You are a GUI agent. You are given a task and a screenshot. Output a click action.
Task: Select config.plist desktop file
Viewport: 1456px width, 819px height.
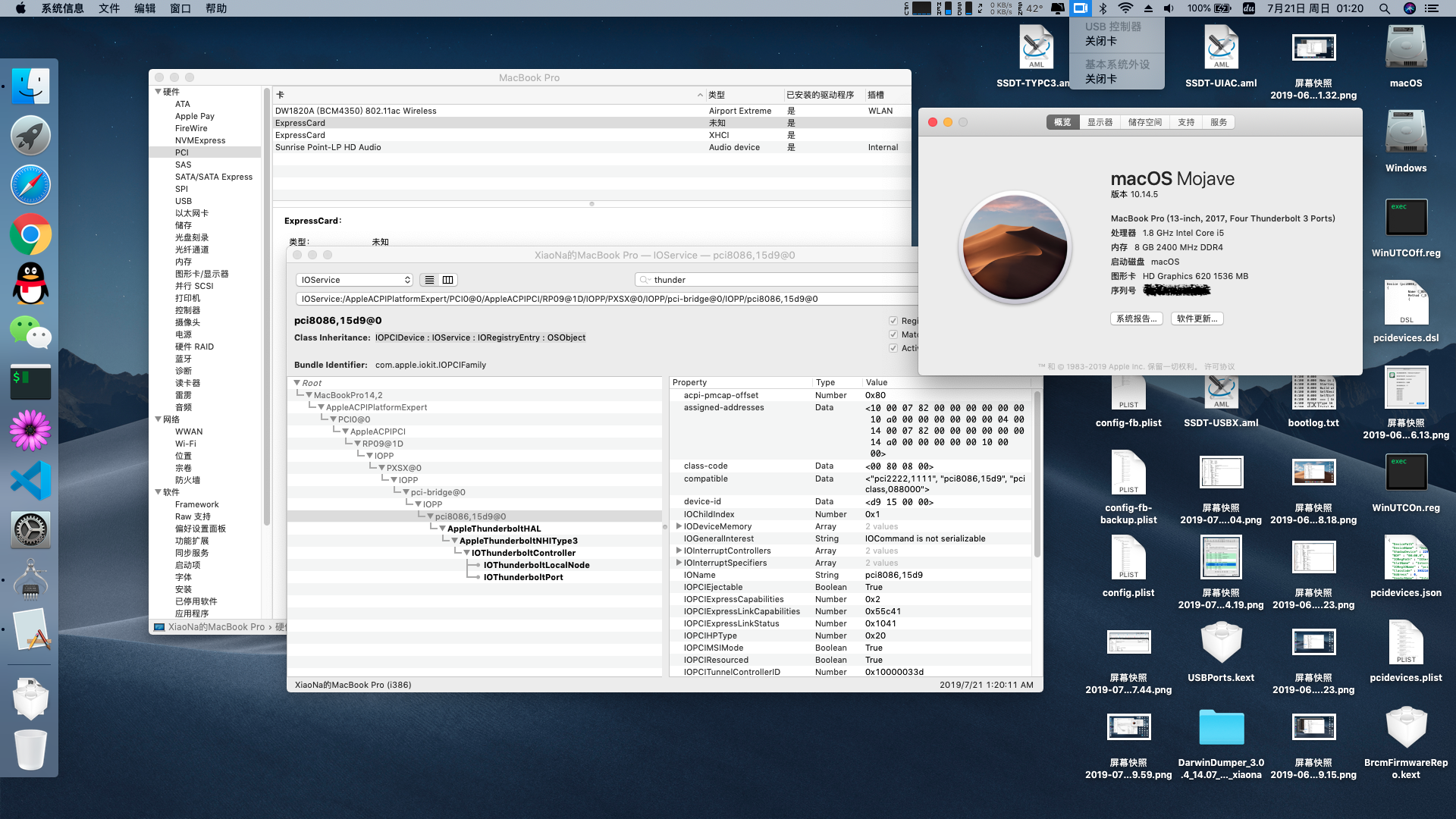(1128, 566)
